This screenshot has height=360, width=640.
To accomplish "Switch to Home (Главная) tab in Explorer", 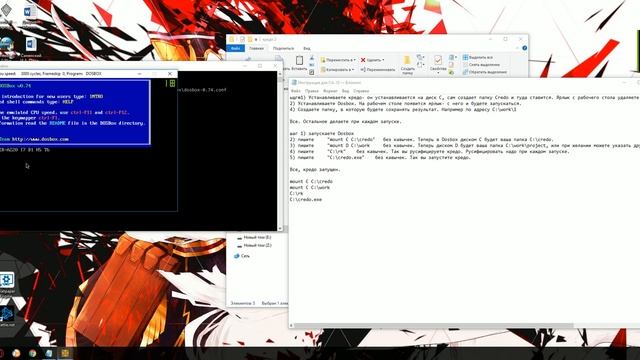I will point(256,48).
